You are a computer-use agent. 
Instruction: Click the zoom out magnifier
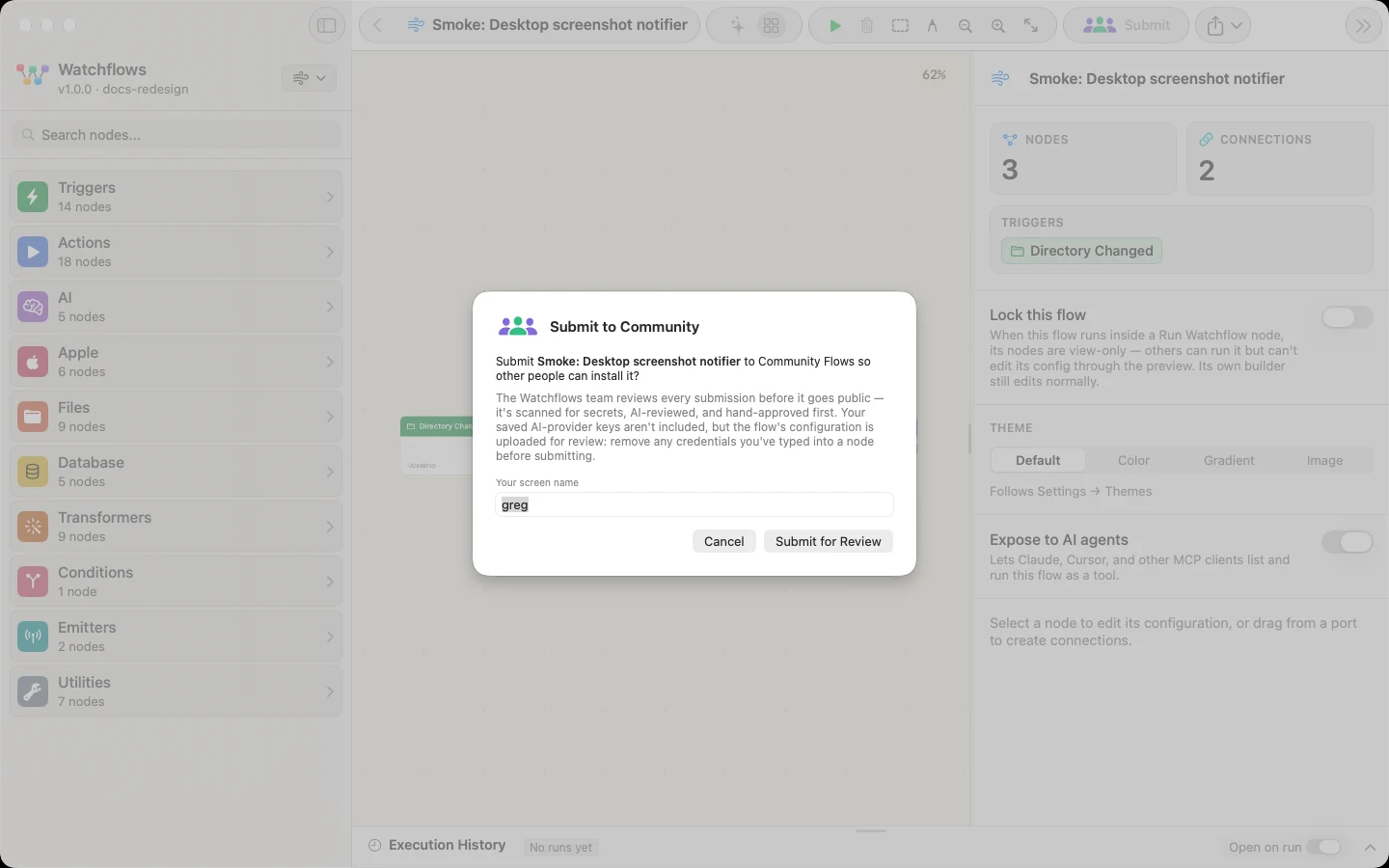click(965, 26)
